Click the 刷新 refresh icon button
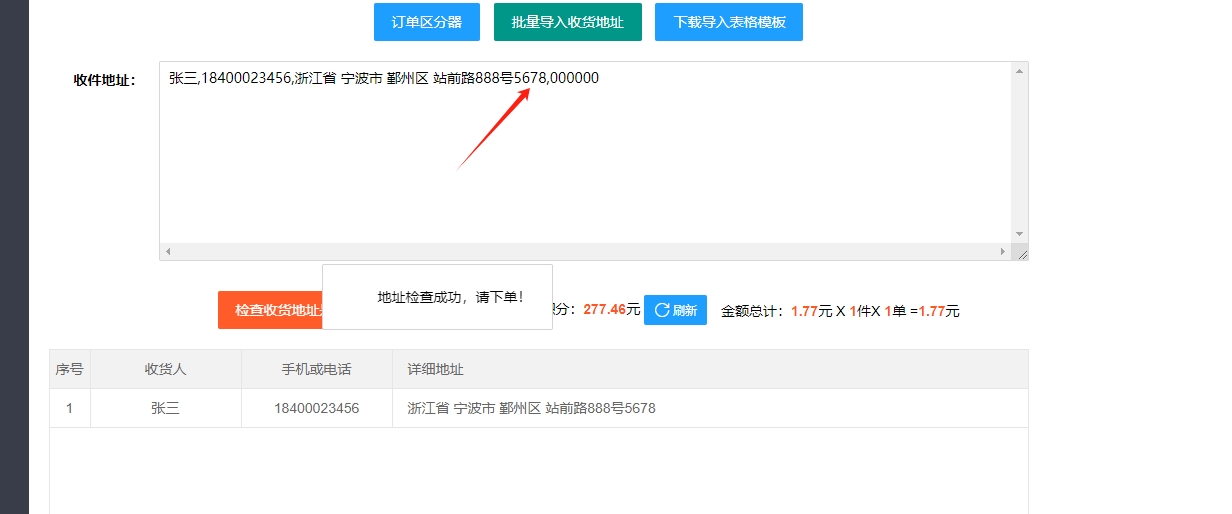This screenshot has height=514, width=1232. [675, 310]
